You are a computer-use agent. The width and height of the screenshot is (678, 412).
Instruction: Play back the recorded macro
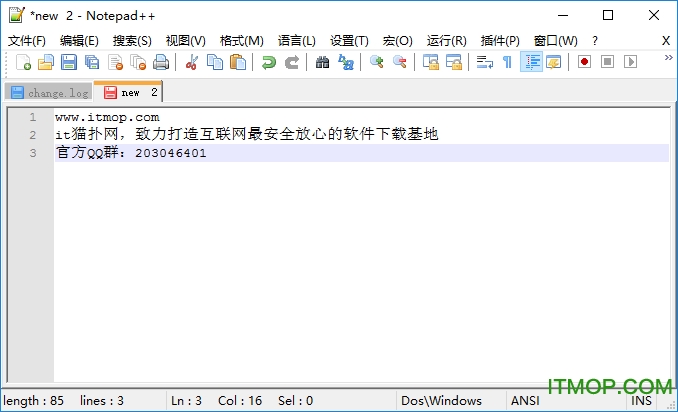tap(630, 62)
